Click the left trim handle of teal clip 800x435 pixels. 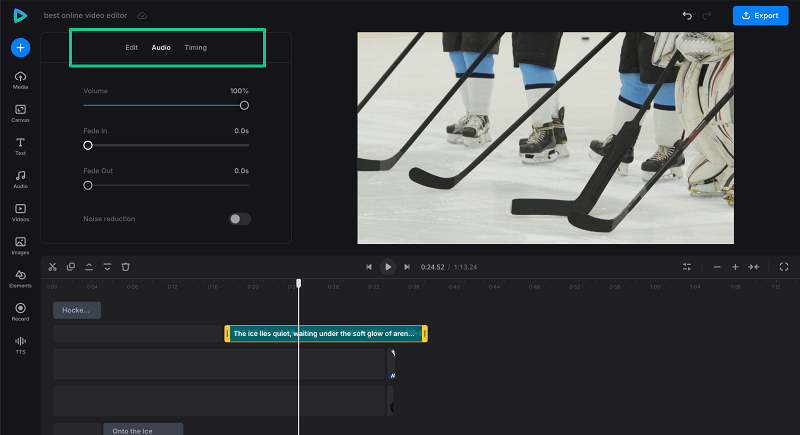coord(227,334)
